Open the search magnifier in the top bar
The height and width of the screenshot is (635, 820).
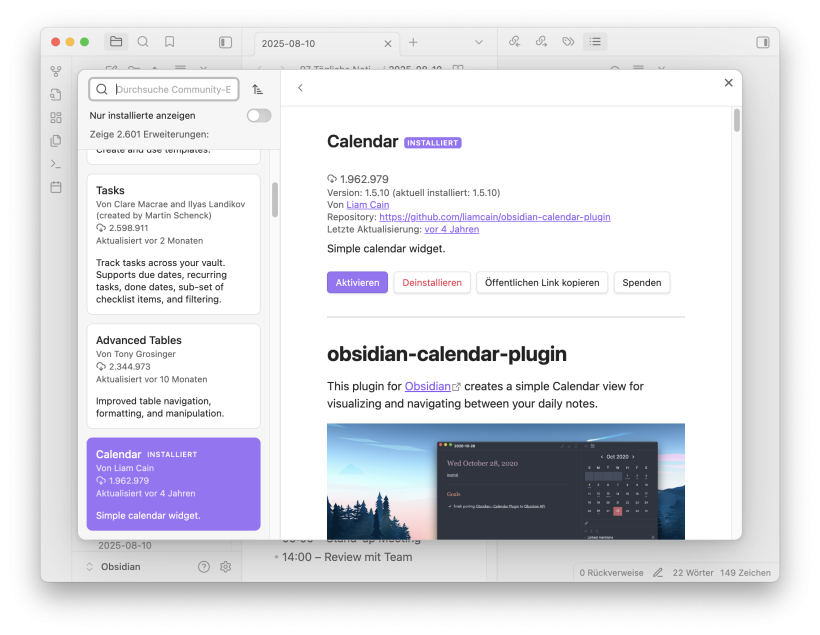tap(143, 41)
